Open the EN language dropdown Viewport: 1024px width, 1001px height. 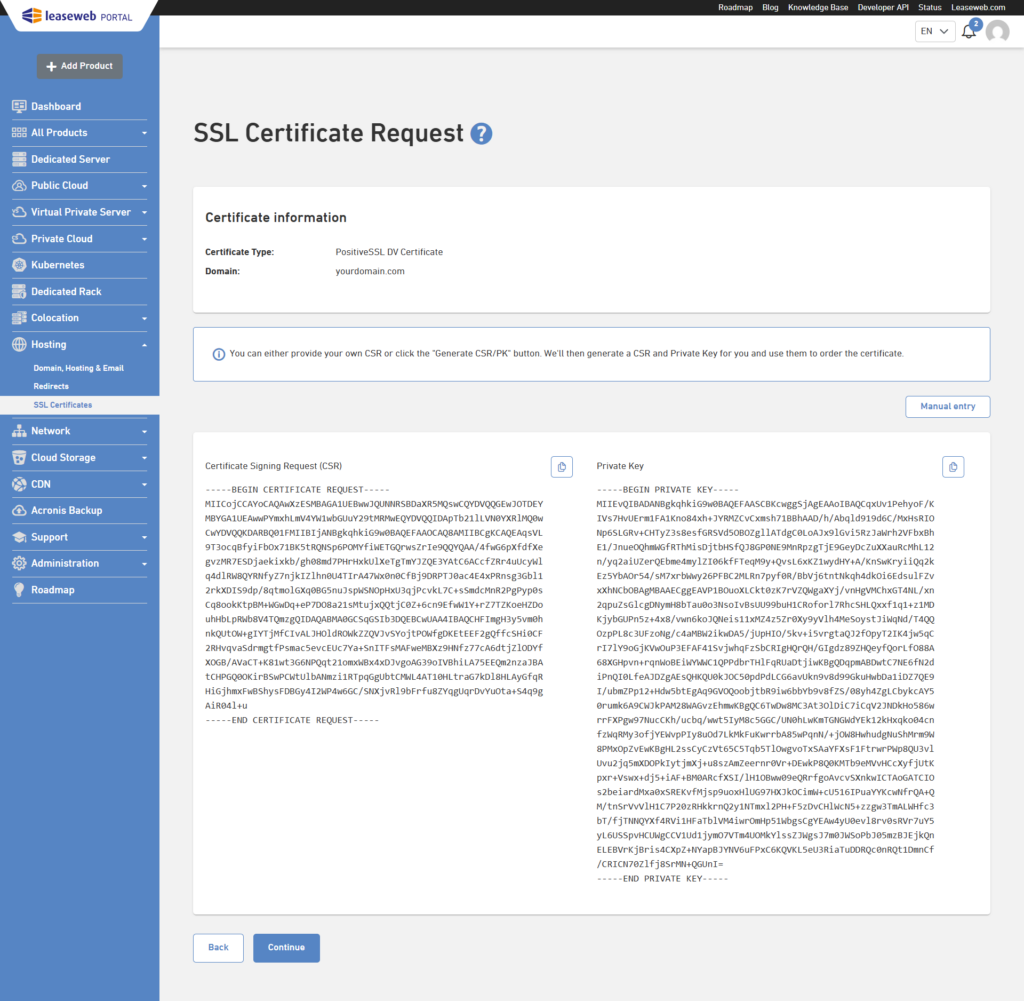(x=934, y=31)
